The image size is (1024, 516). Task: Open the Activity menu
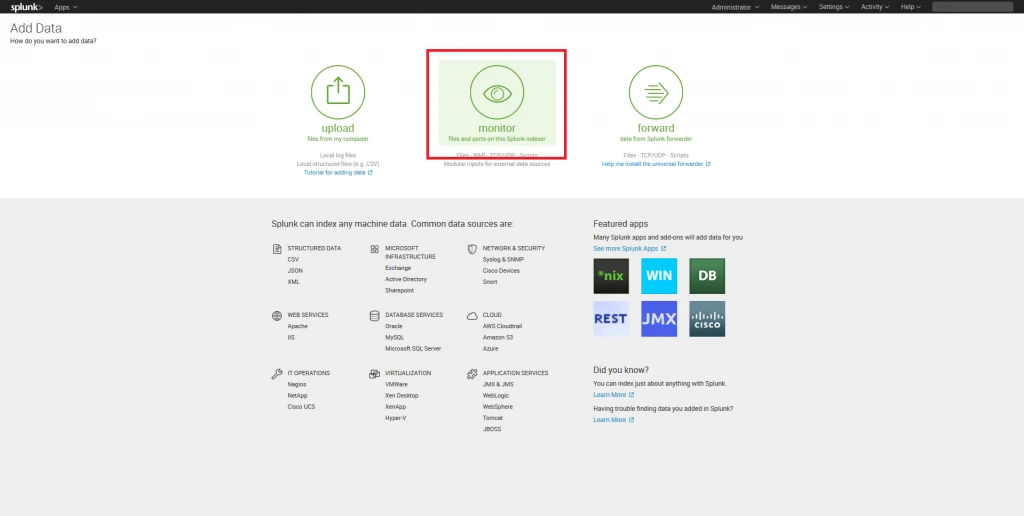875,7
